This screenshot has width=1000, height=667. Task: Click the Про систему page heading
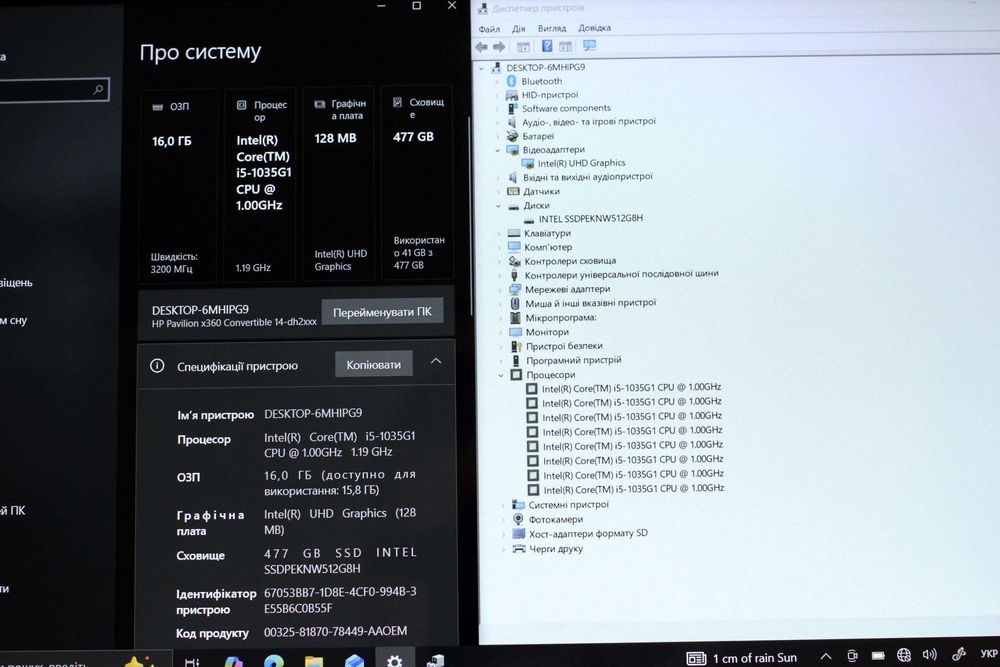pyautogui.click(x=200, y=52)
